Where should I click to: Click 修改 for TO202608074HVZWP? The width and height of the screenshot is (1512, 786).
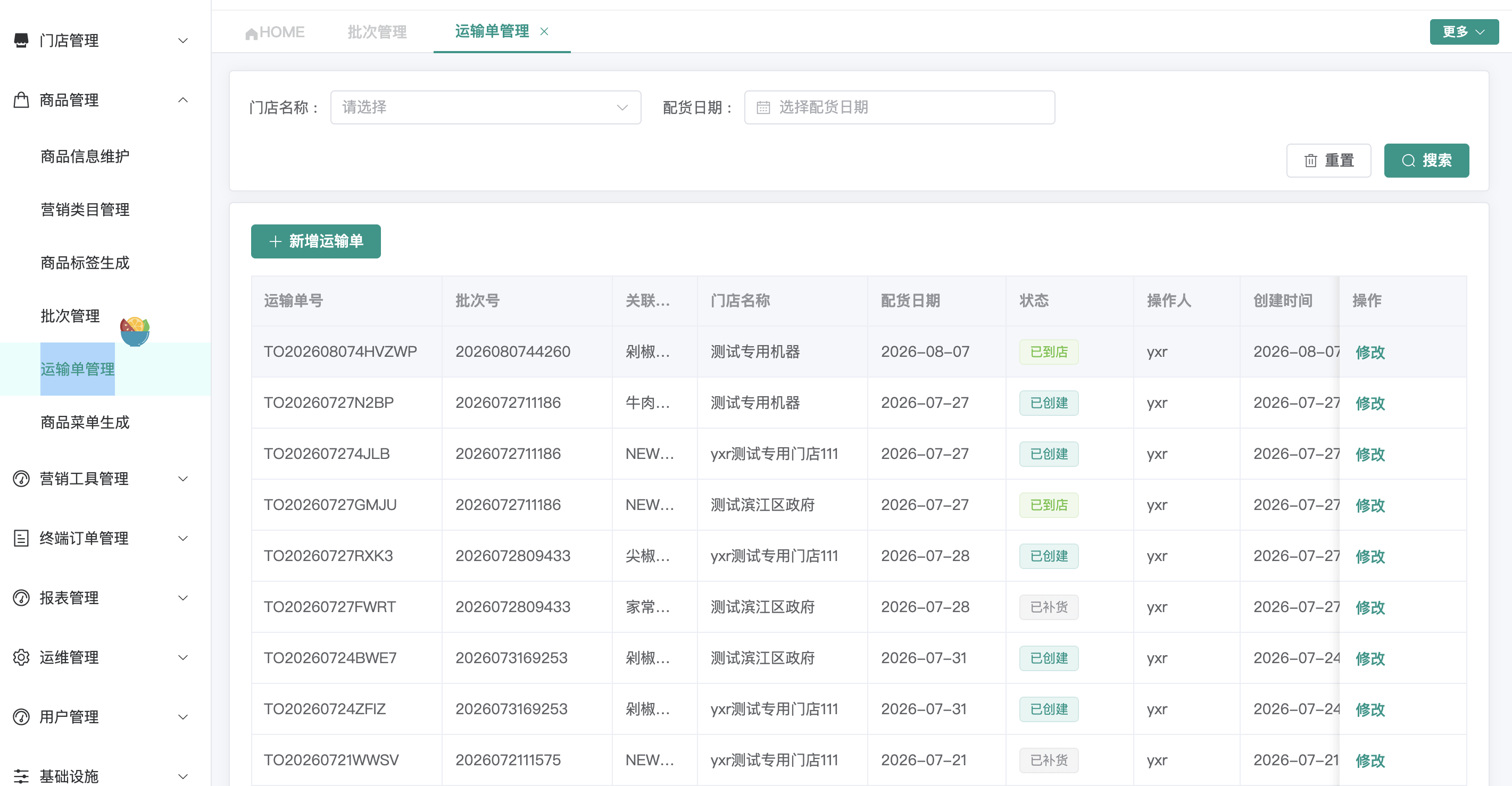click(1370, 352)
